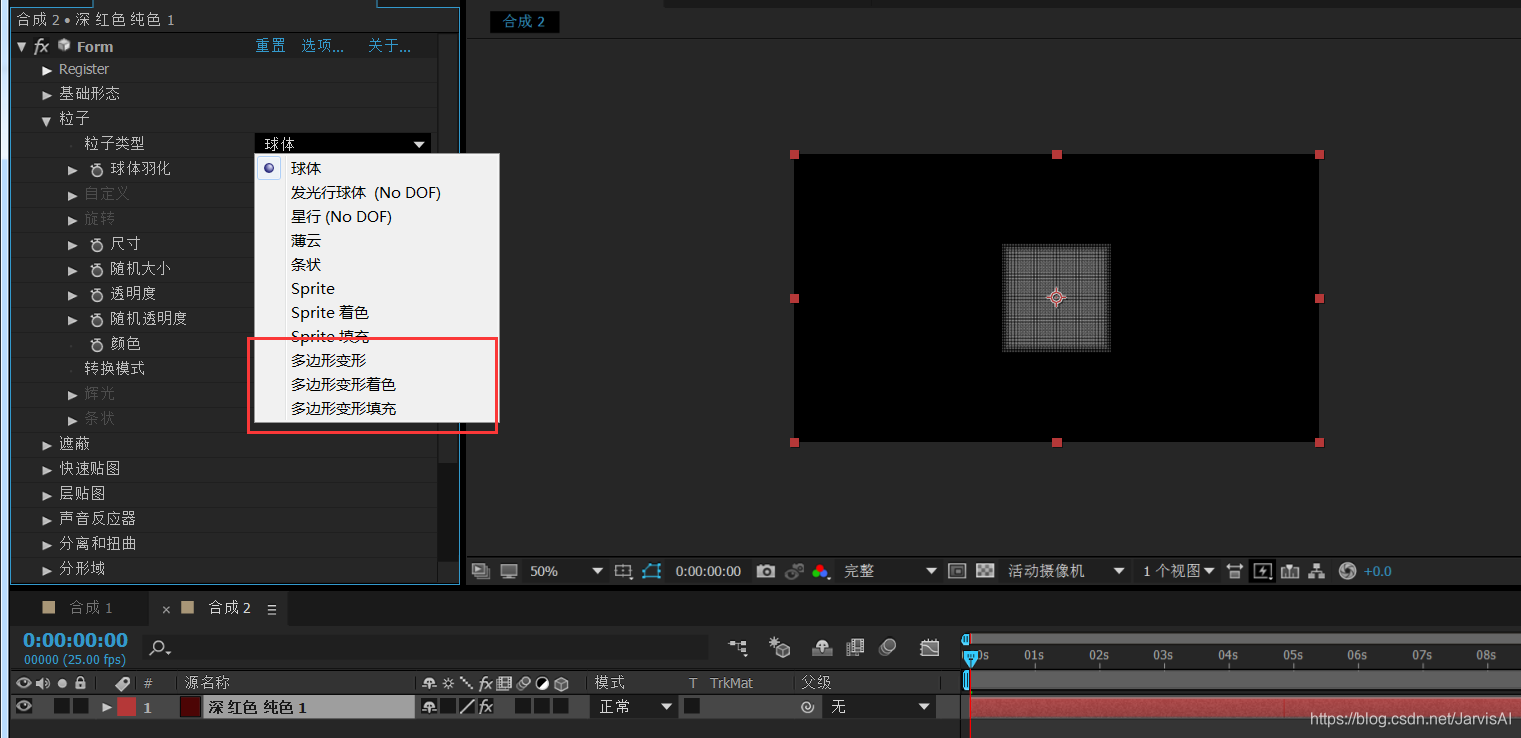
Task: Click the reset exposure icon
Action: click(1347, 571)
